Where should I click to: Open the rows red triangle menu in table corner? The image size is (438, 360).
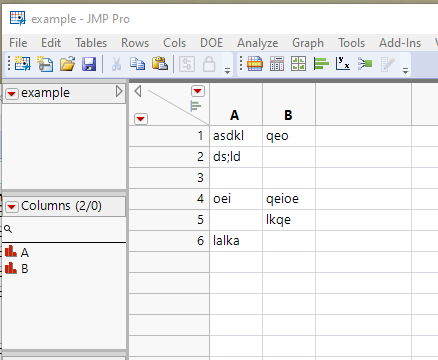[x=141, y=119]
